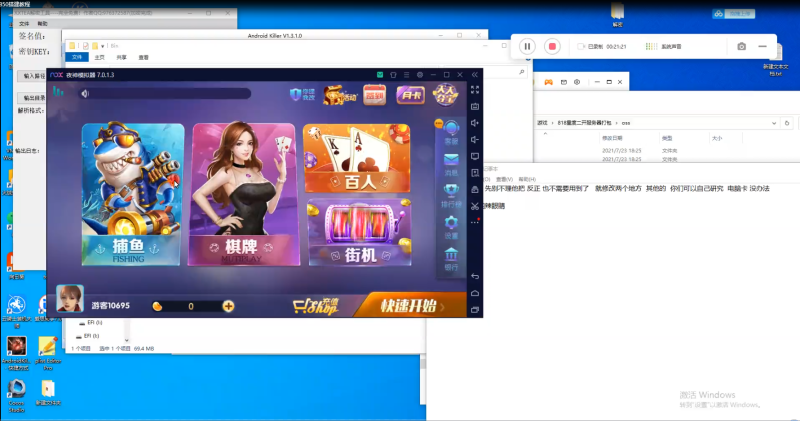This screenshot has height=421, width=800.
Task: Click the volume down icon in Nox sidebar
Action: pos(475,140)
